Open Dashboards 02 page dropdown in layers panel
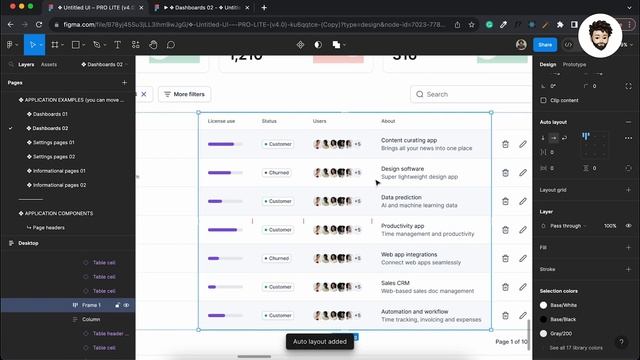Screen dimensions: 640x360 [104, 64]
